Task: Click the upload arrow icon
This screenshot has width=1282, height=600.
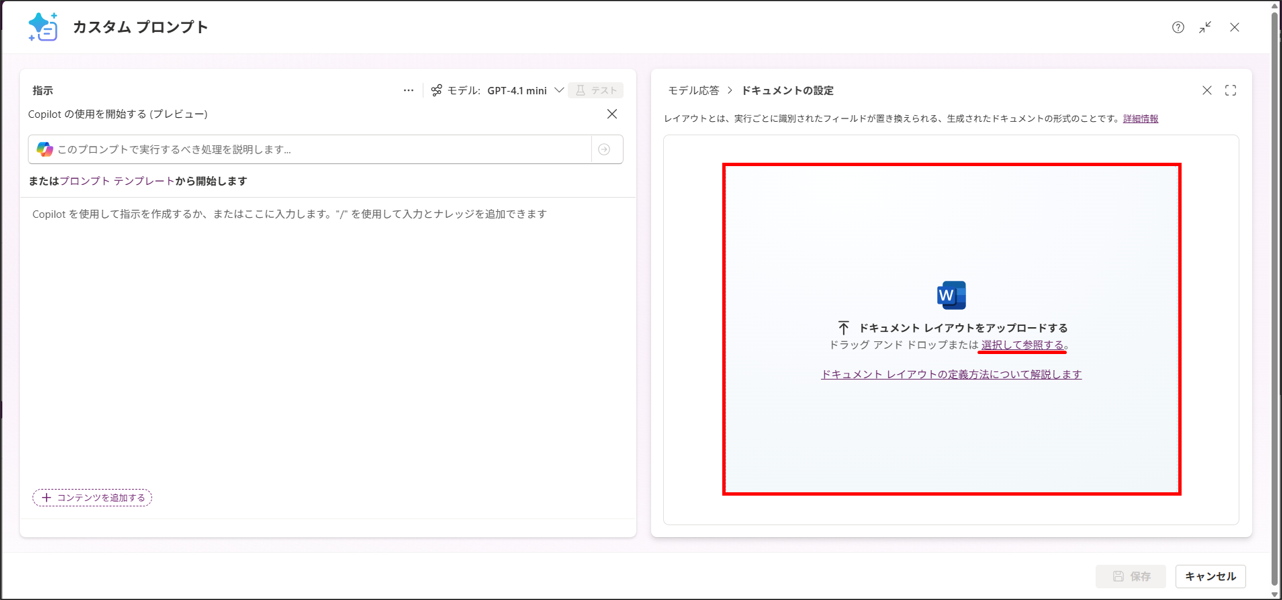Action: pyautogui.click(x=843, y=328)
